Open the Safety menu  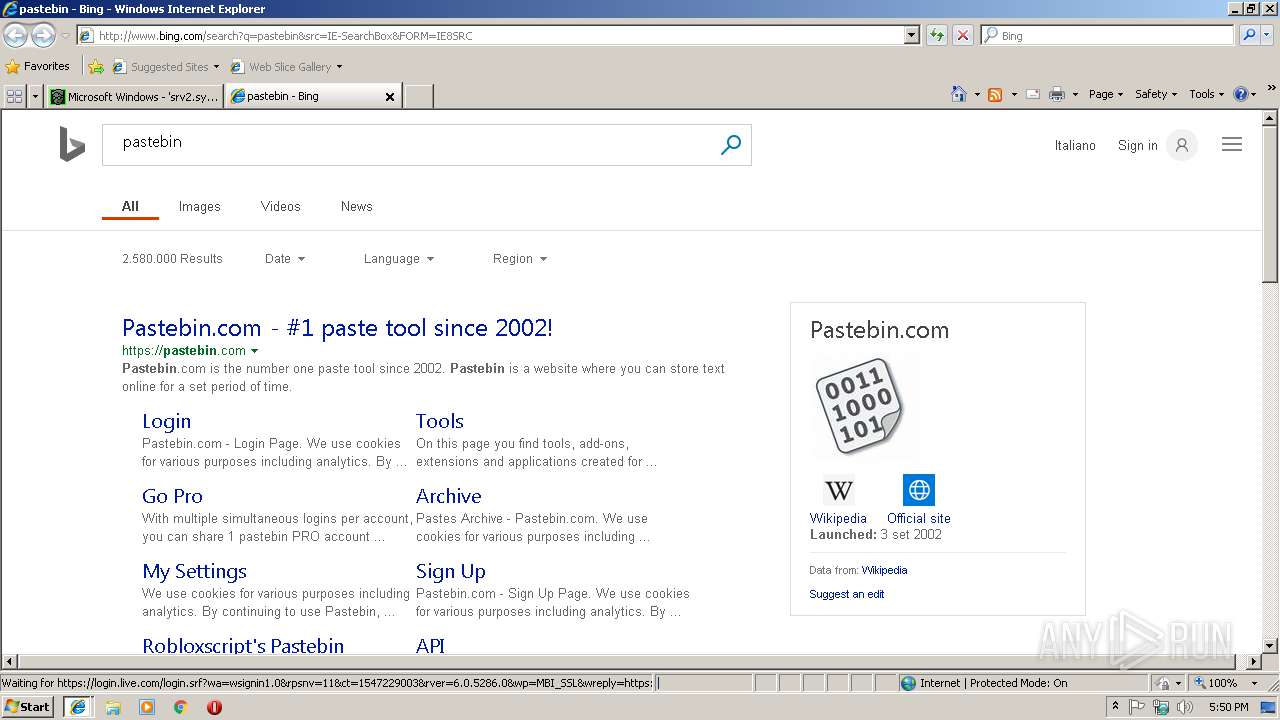tap(1156, 94)
